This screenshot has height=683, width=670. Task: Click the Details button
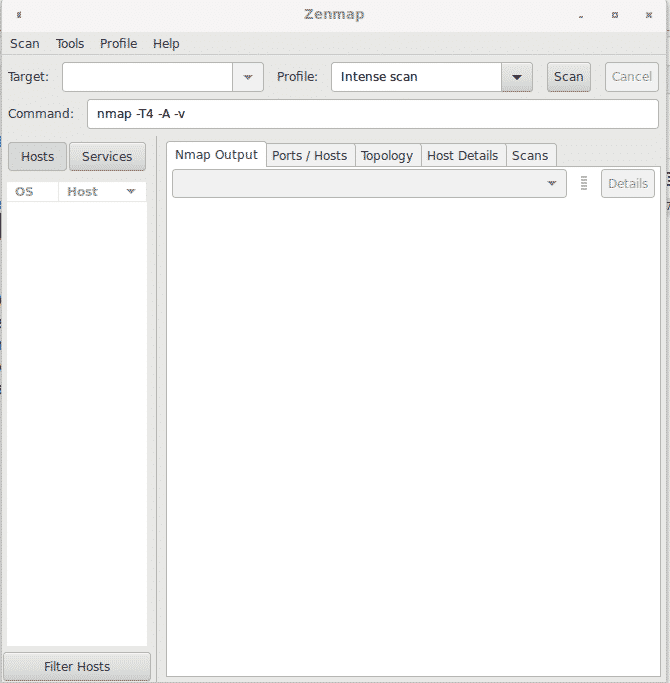pos(628,183)
